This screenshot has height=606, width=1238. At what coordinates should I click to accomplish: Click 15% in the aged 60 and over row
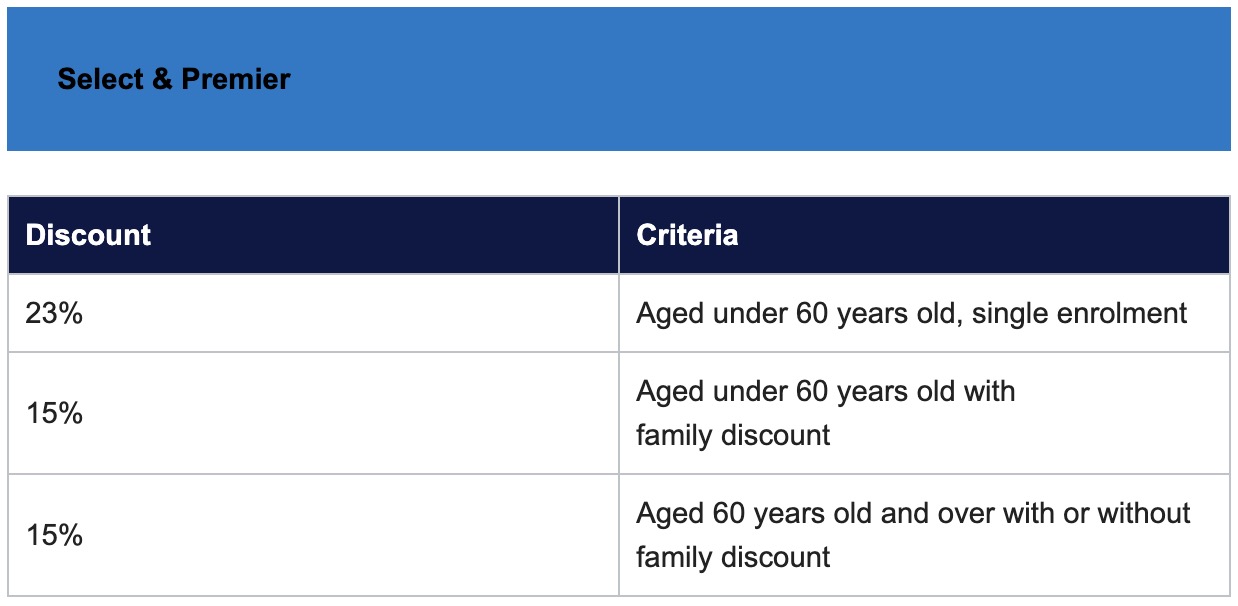point(54,535)
